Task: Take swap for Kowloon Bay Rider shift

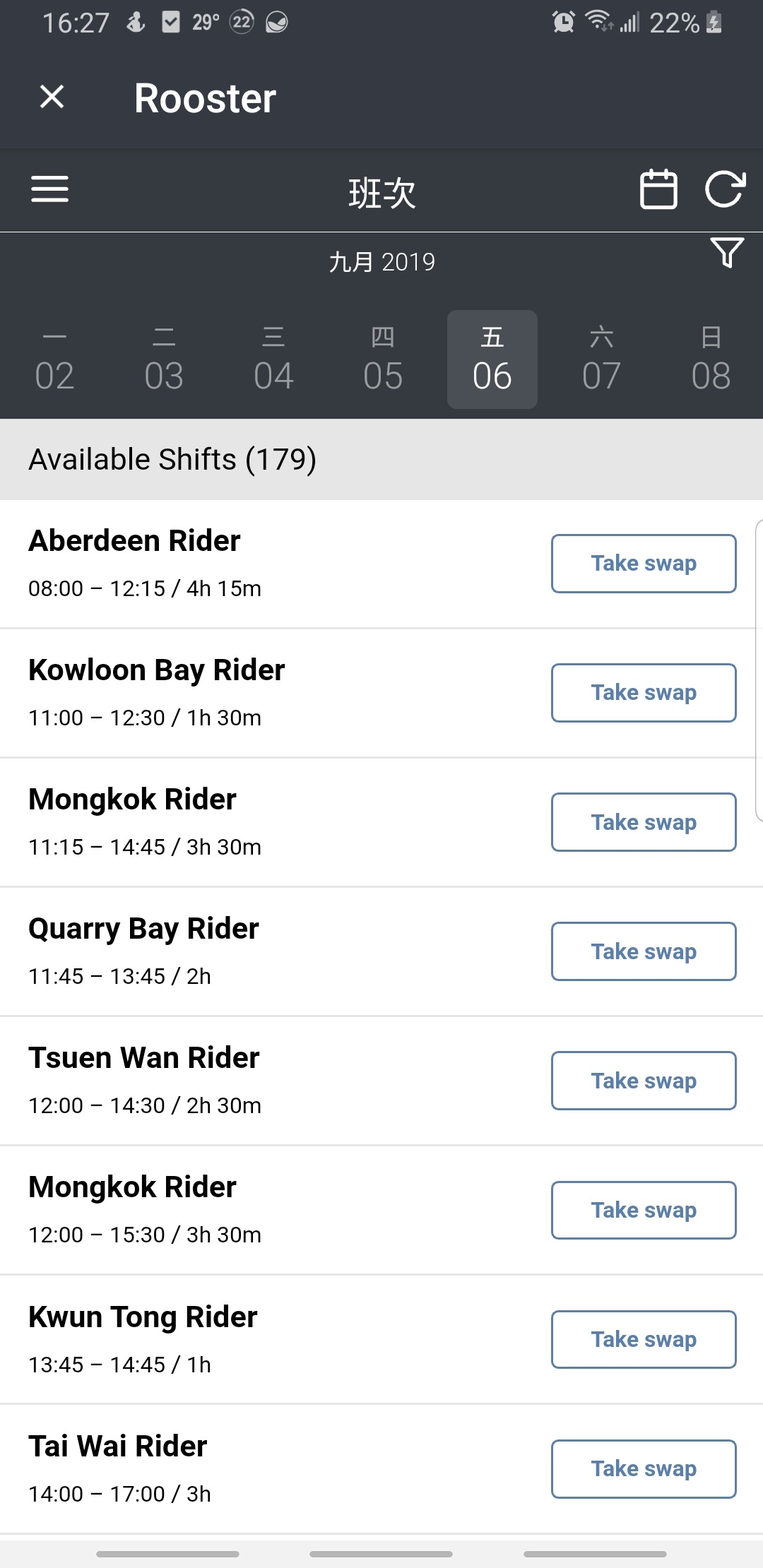Action: (644, 693)
